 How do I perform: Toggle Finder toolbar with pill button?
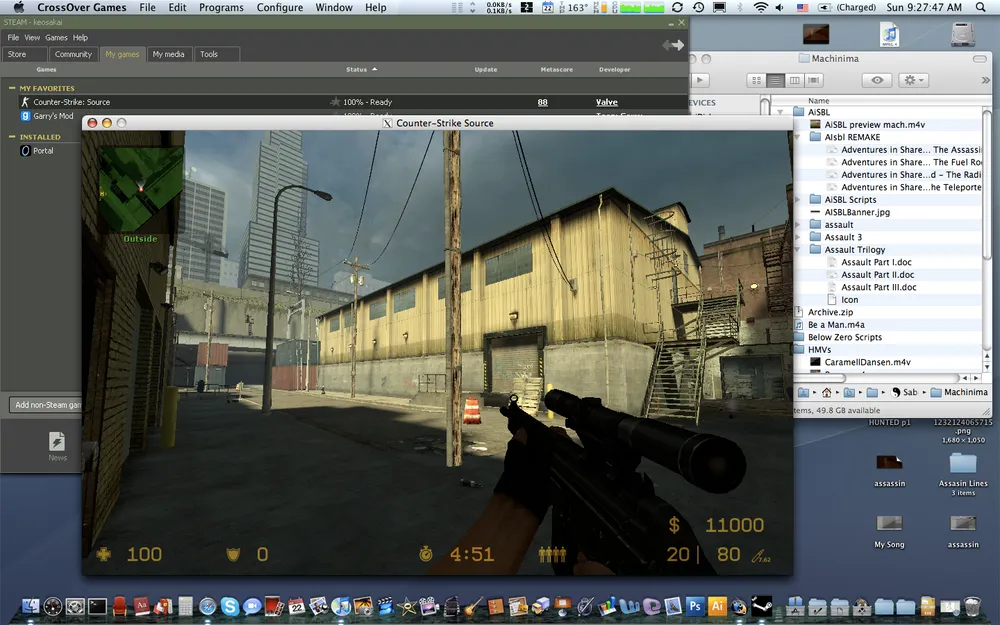pos(980,59)
